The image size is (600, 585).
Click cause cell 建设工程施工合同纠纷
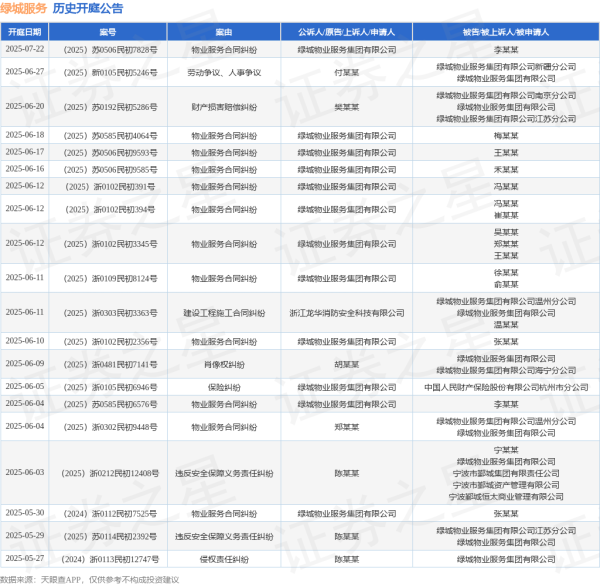click(x=224, y=313)
